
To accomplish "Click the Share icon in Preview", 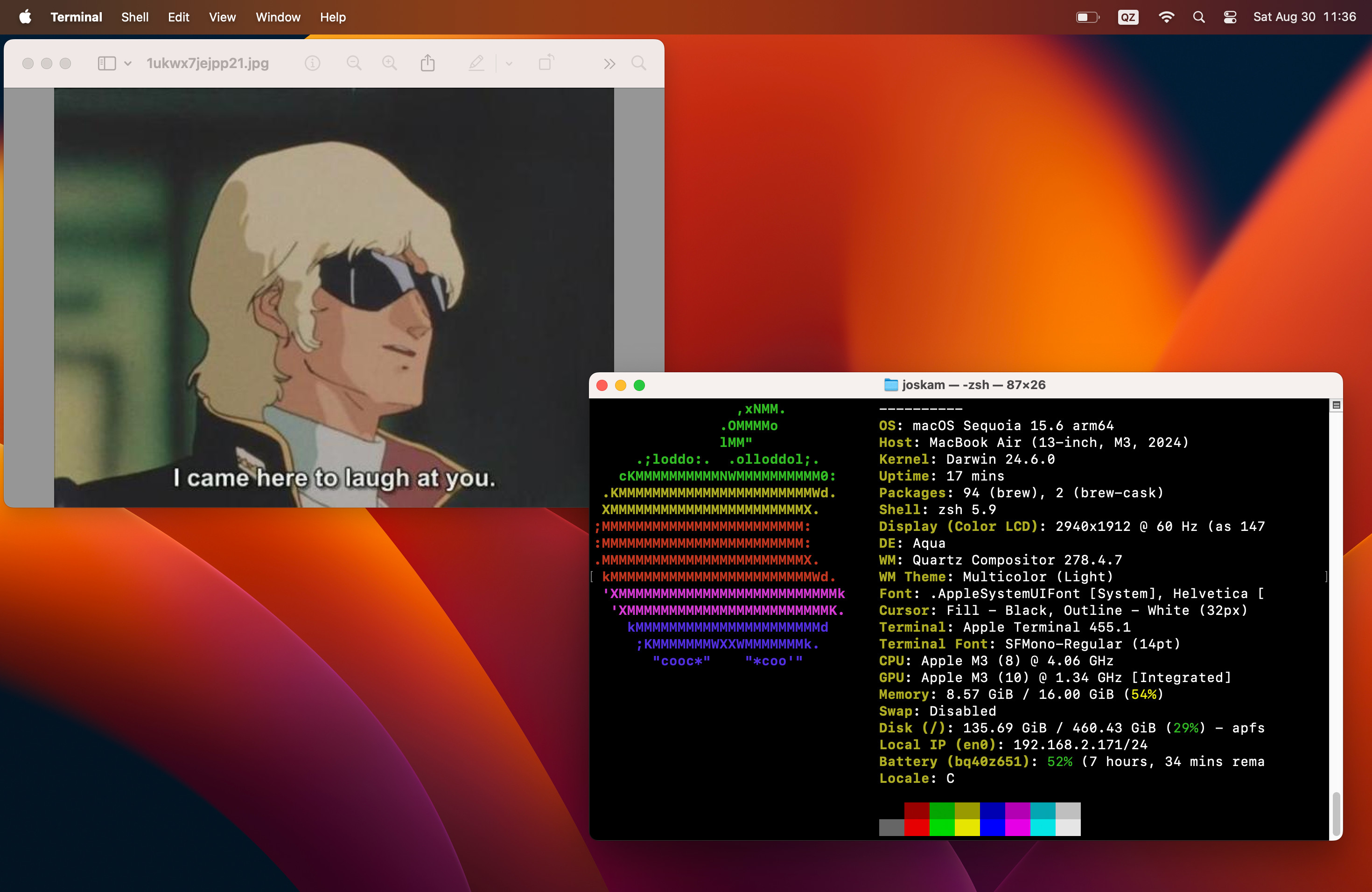I will [x=428, y=63].
